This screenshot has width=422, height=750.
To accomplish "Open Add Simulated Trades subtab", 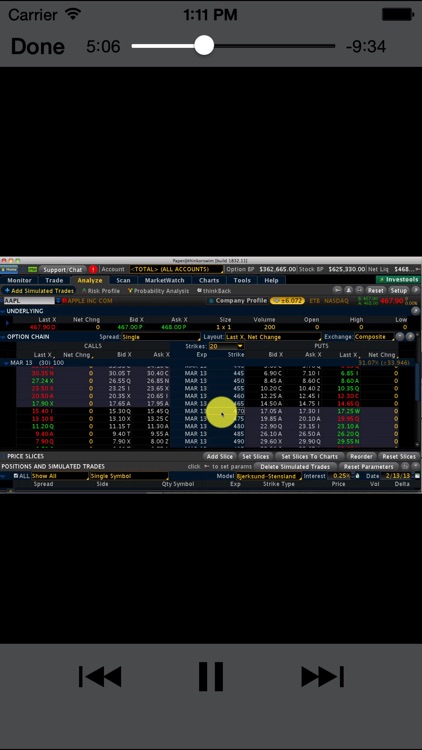I will pyautogui.click(x=39, y=291).
